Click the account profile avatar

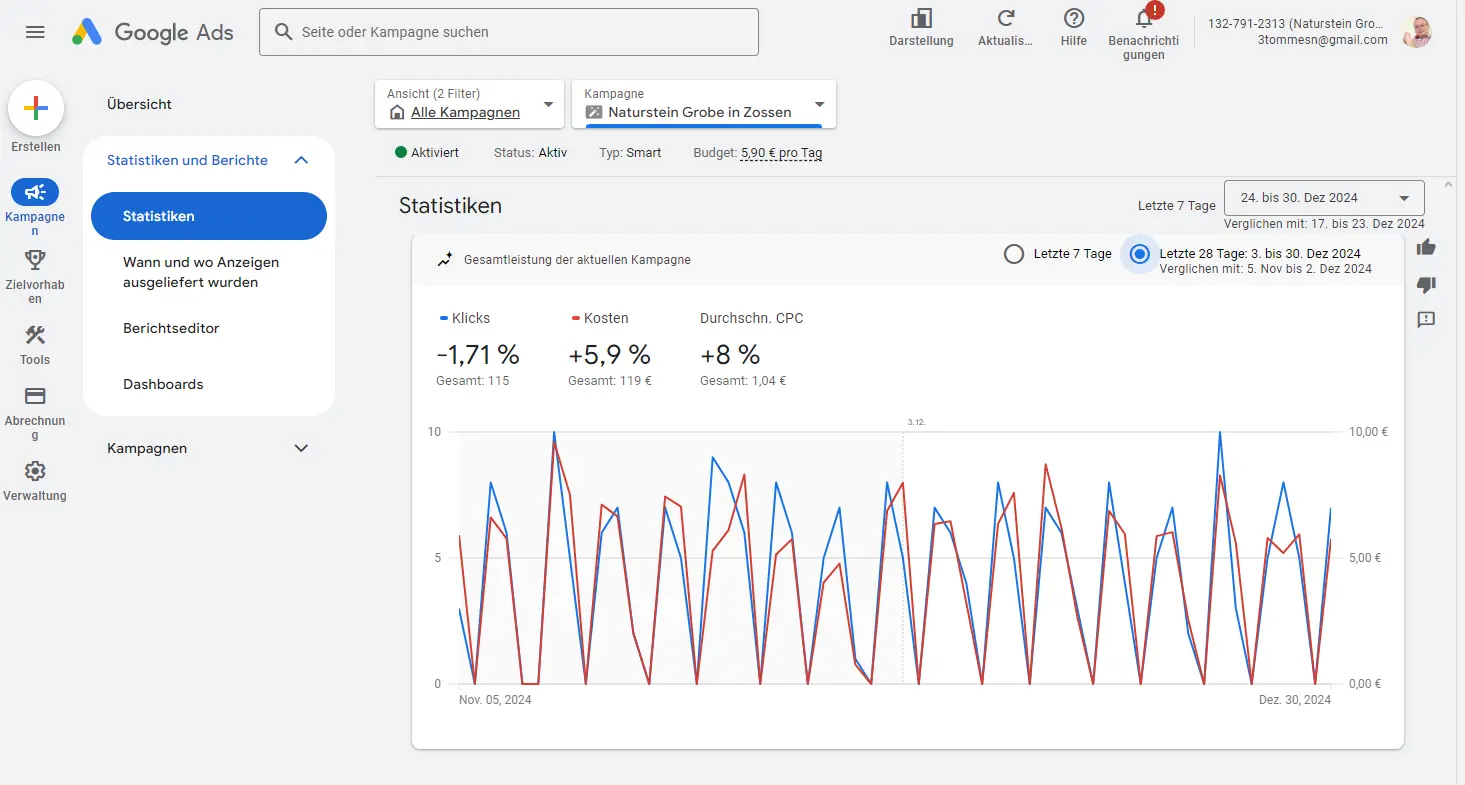click(1416, 32)
